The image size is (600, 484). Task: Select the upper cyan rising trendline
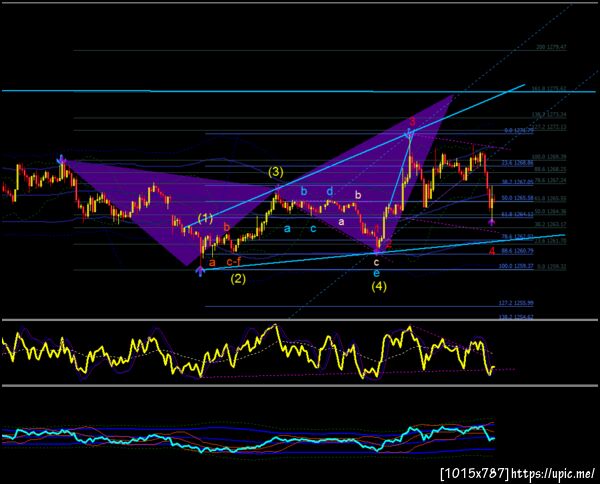[x=354, y=156]
